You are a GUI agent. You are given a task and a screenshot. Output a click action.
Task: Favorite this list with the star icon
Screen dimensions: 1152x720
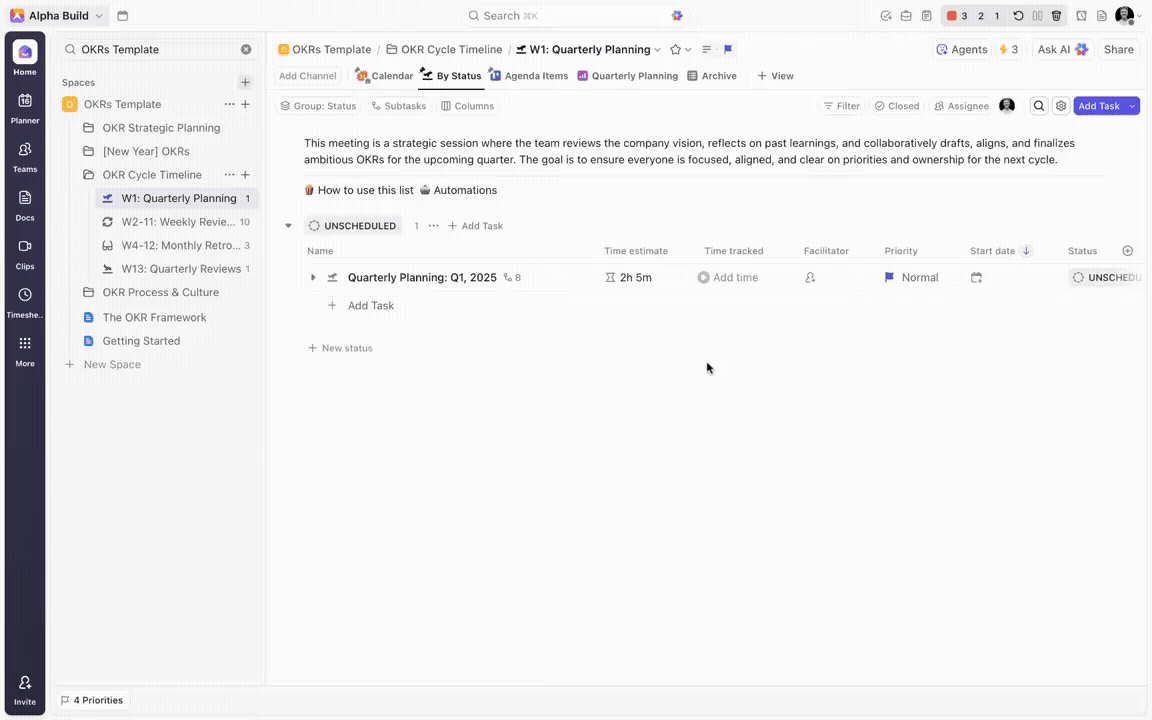point(675,50)
